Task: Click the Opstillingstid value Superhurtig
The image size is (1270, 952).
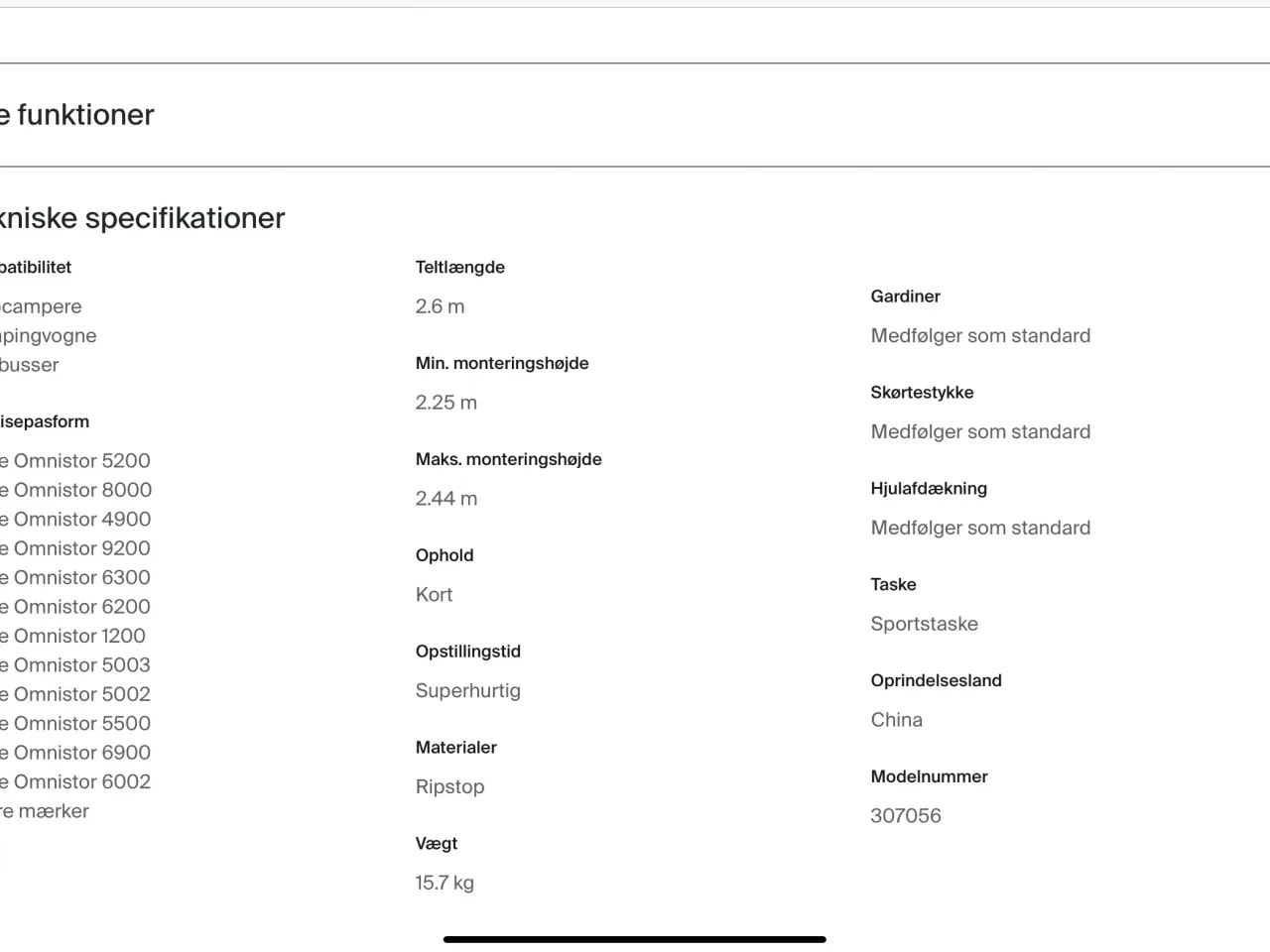Action: [467, 691]
